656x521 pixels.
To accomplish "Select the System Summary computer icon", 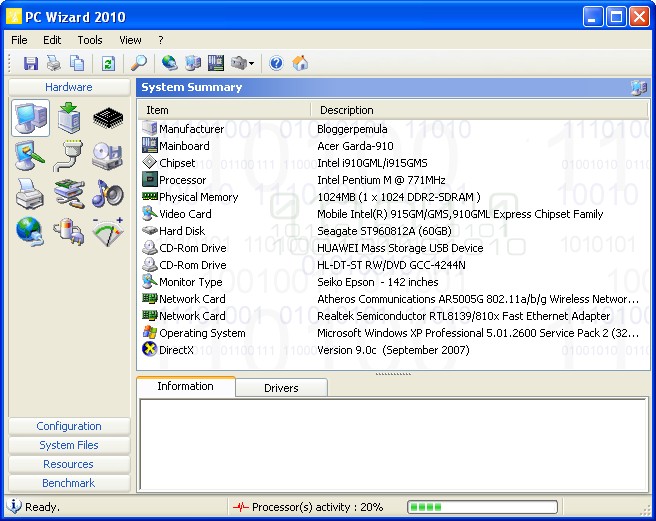I will 31,118.
